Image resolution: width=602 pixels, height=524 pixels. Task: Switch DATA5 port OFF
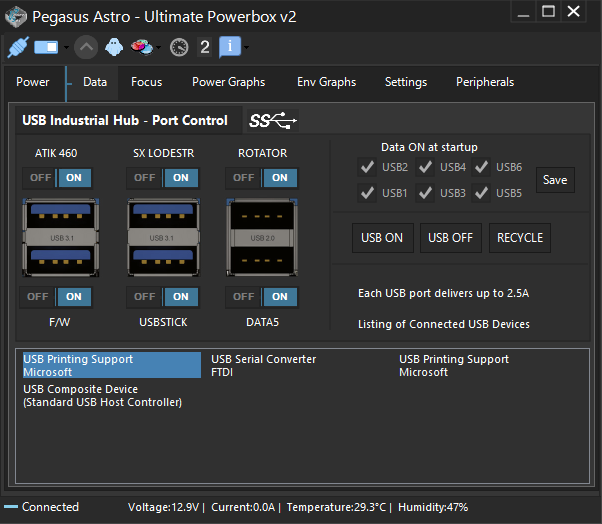[x=243, y=297]
